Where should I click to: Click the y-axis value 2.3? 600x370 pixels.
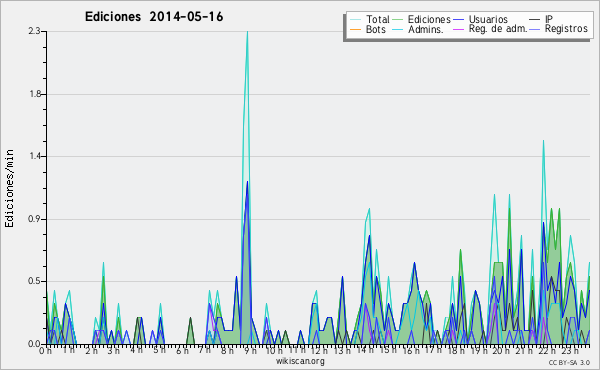coord(34,31)
